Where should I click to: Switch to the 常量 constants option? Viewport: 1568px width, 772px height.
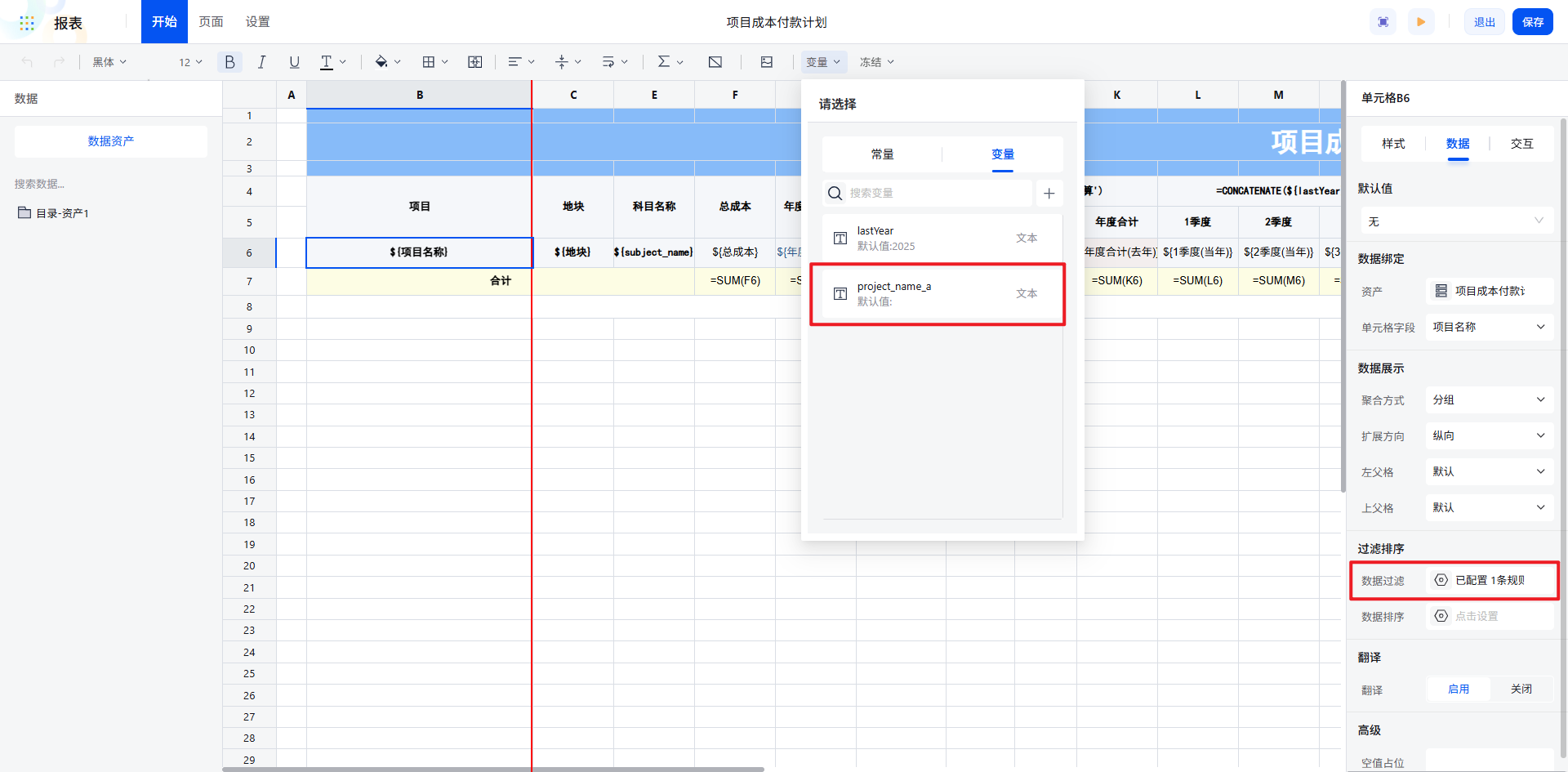click(x=882, y=154)
